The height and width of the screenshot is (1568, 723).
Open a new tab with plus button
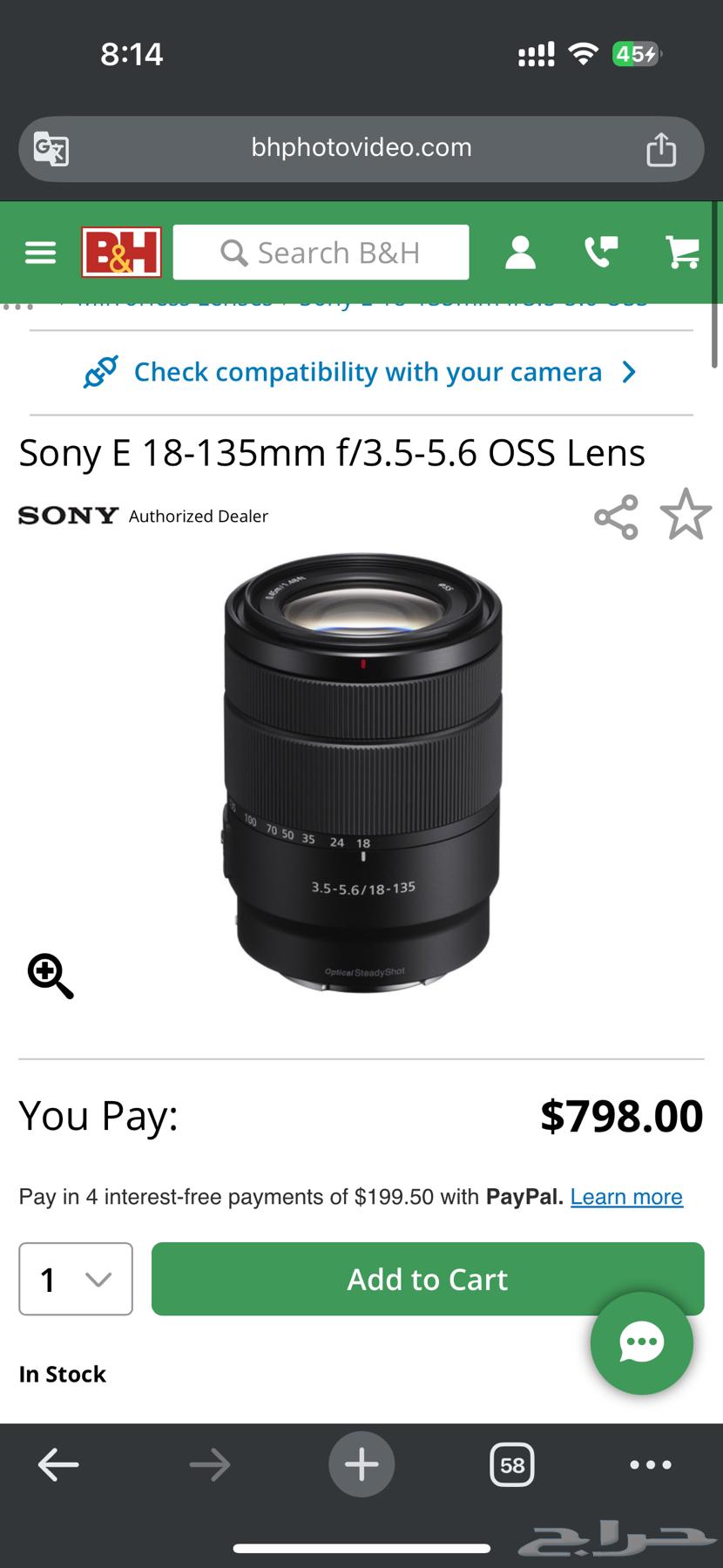(x=361, y=1465)
